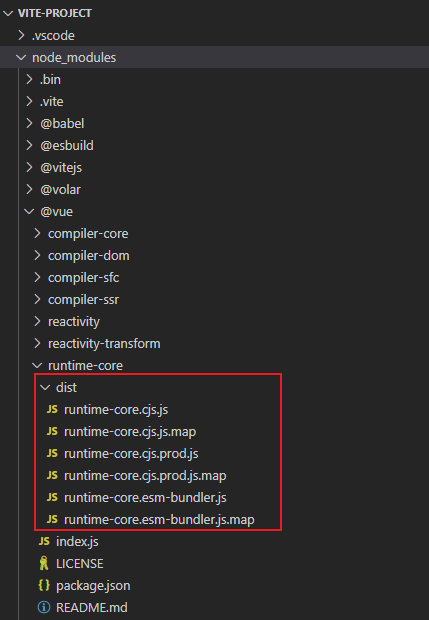Viewport: 429px width, 620px height.
Task: Click the braces icon of package.json
Action: pos(44,585)
